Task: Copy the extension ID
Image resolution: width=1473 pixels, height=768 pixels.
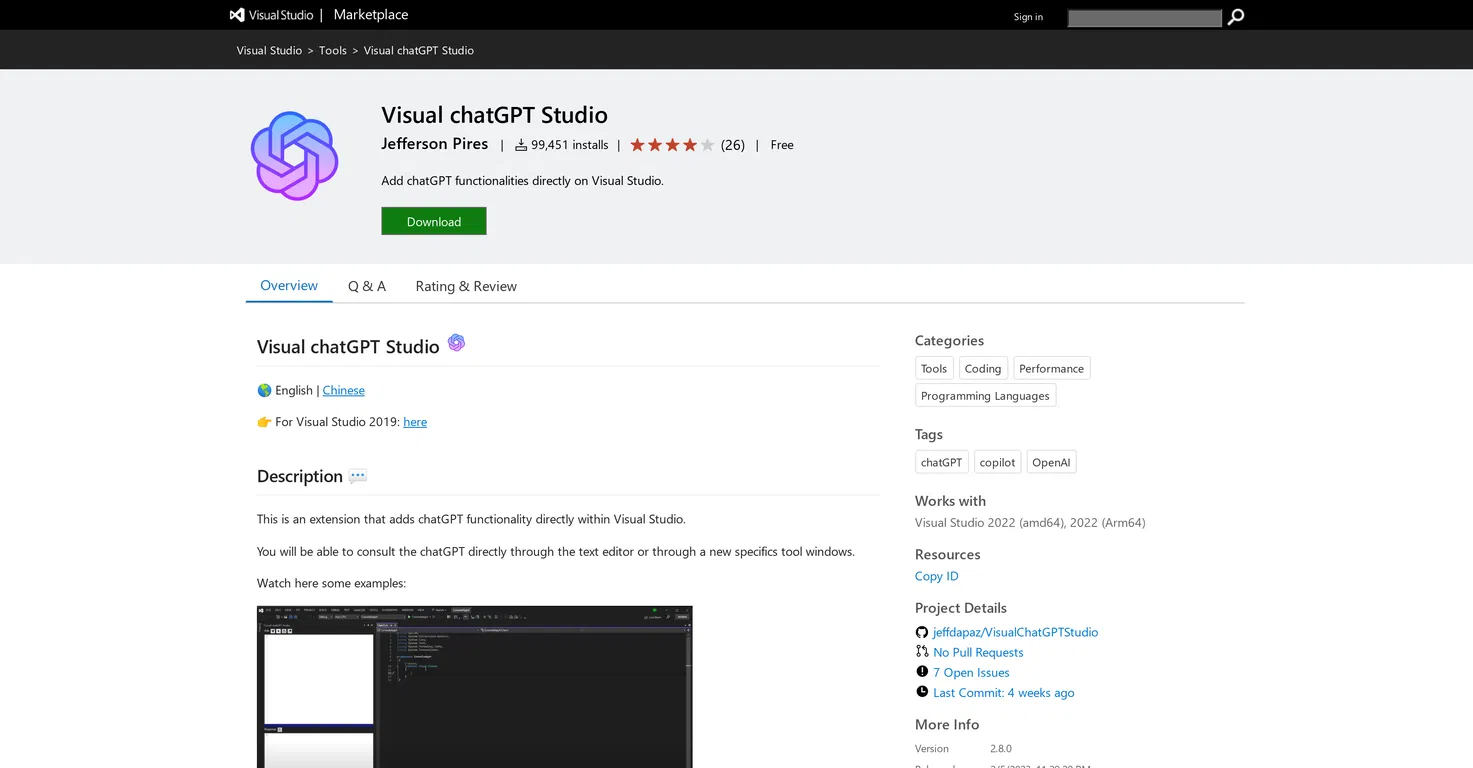Action: pos(936,576)
